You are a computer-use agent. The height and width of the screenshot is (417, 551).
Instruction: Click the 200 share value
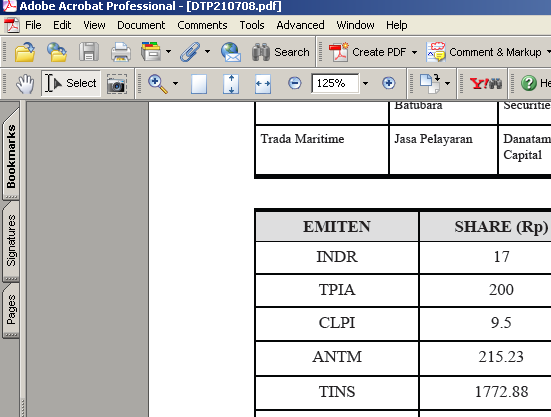pyautogui.click(x=501, y=290)
